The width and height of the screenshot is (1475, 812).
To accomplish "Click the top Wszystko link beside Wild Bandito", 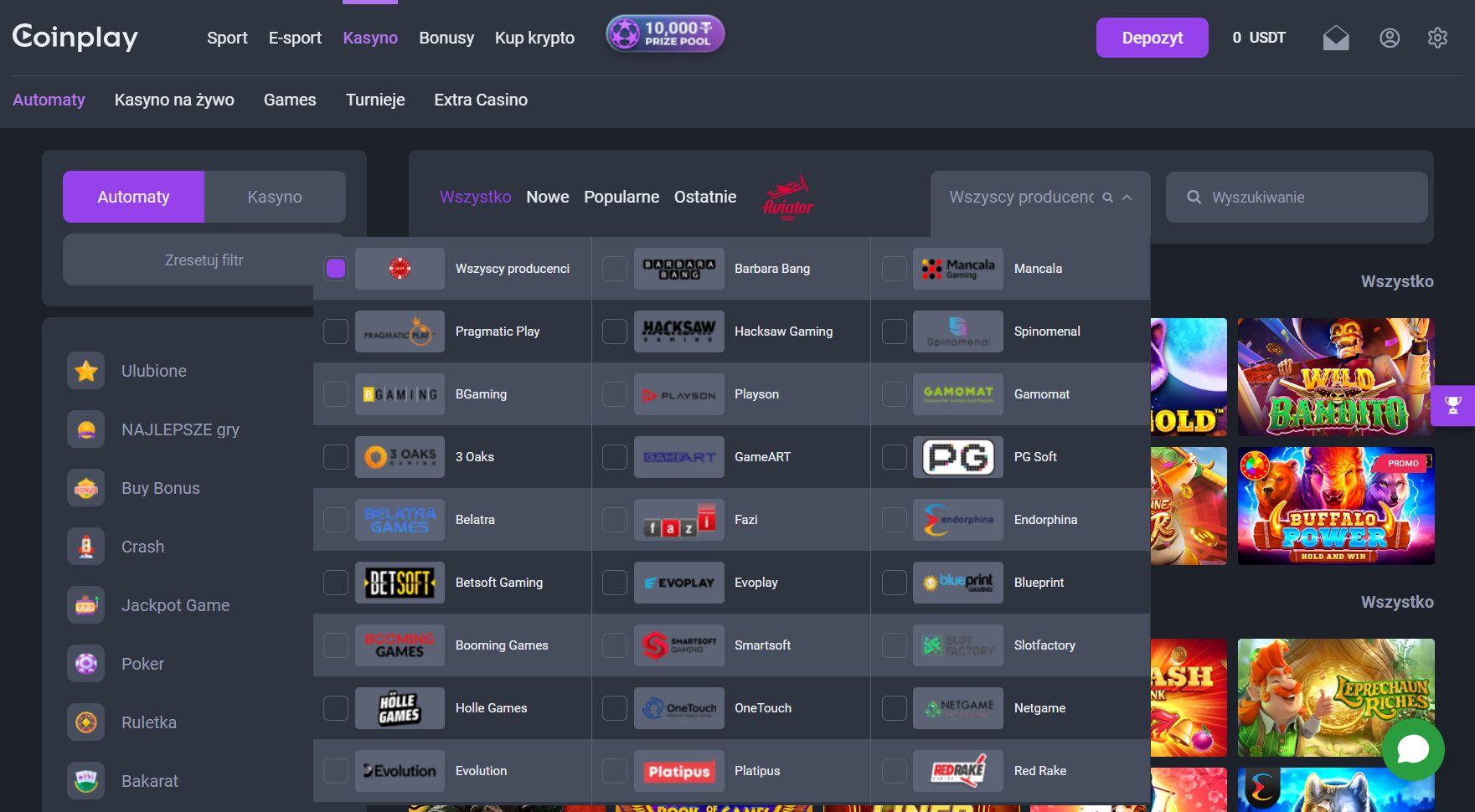I will 1397,281.
